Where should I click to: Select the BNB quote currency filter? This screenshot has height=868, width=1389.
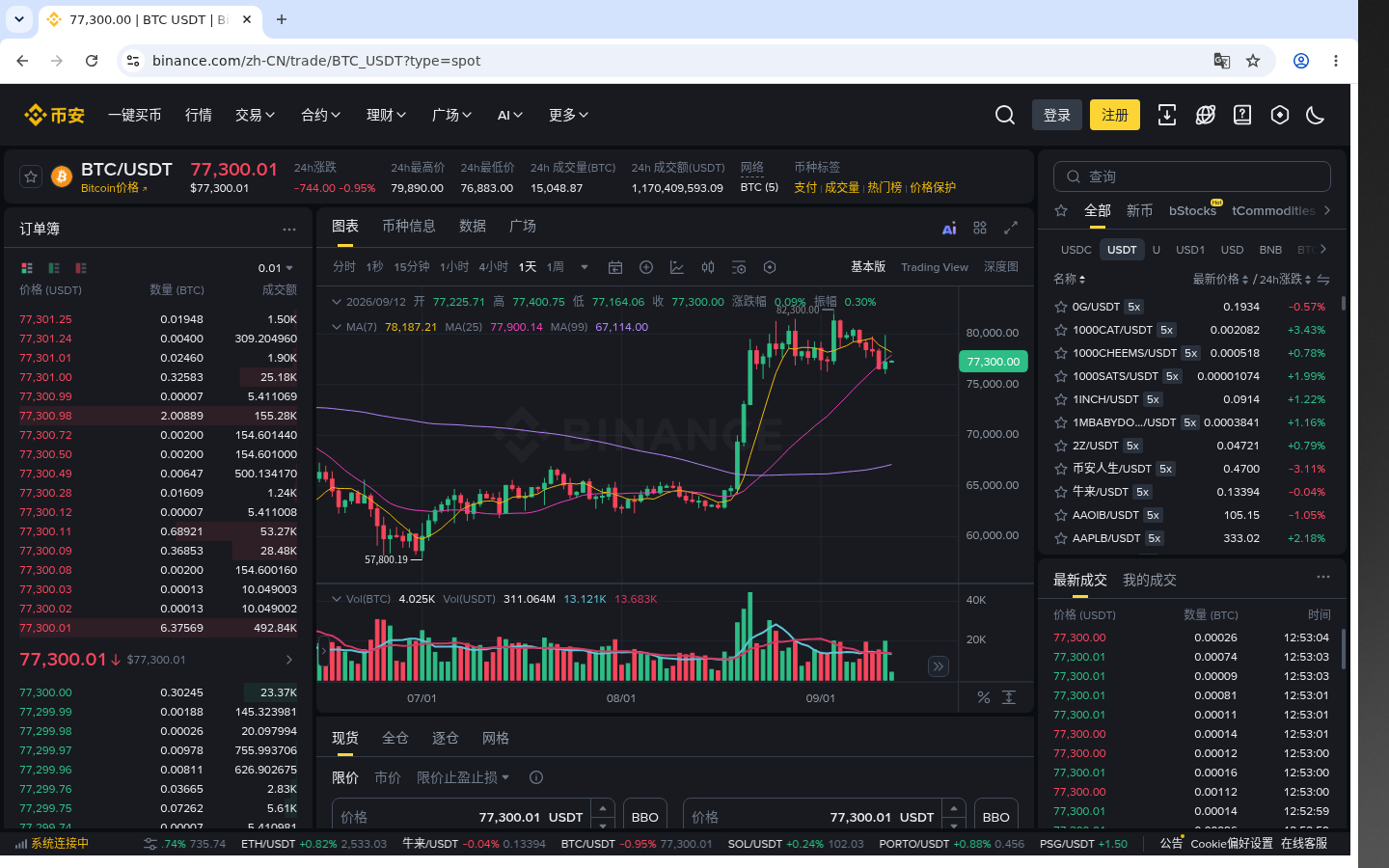pos(1270,250)
